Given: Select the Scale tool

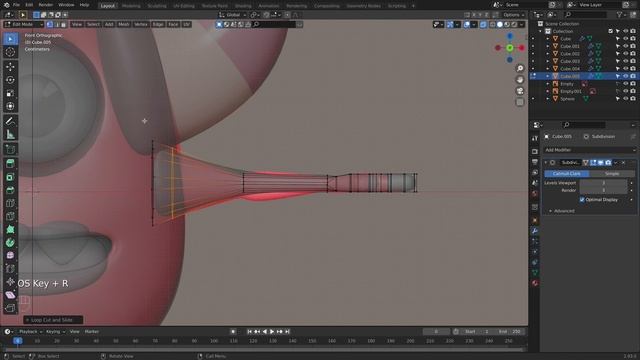Looking at the screenshot, I should coord(10,93).
